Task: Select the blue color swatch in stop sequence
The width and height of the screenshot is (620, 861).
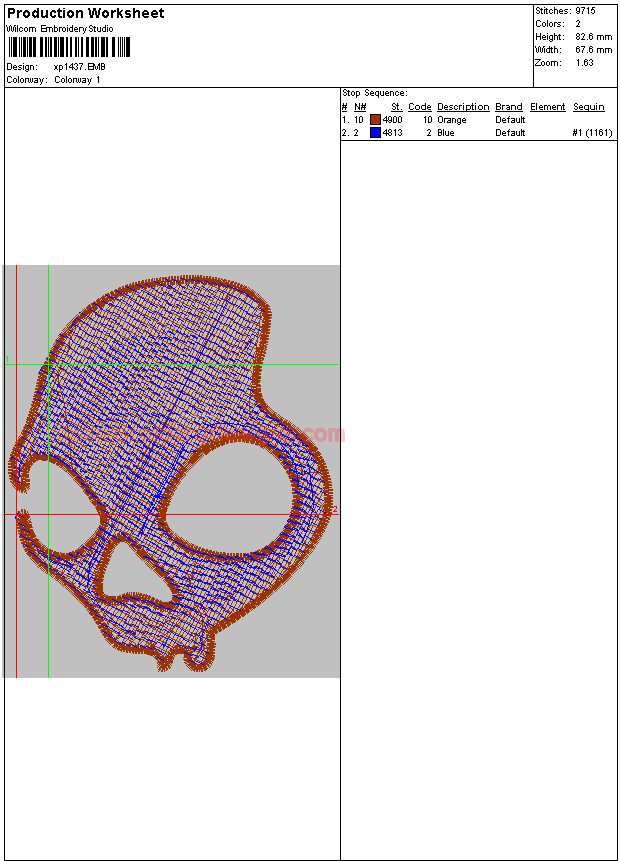Action: (x=375, y=132)
